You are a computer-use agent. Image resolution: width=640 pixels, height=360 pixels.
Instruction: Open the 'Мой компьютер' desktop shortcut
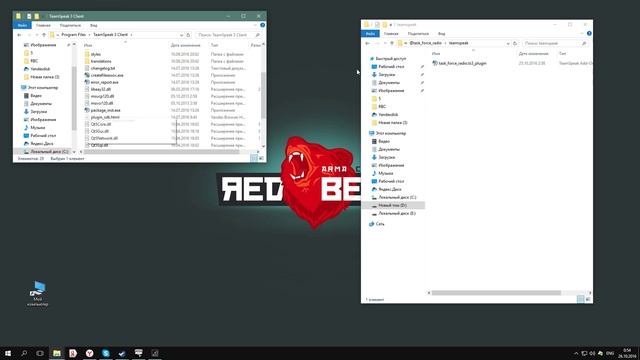tap(38, 293)
